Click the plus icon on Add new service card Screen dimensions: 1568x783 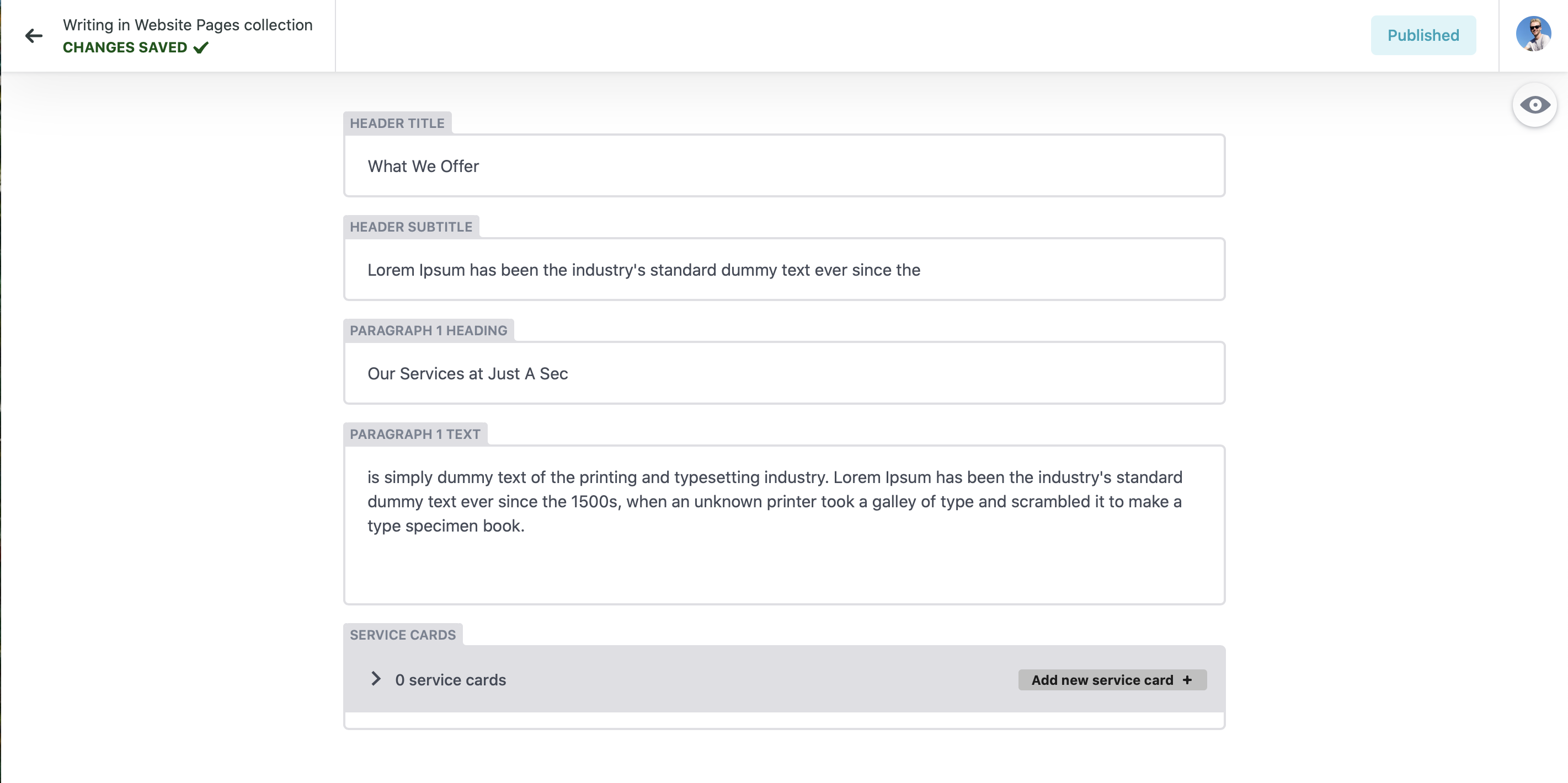pyautogui.click(x=1187, y=680)
